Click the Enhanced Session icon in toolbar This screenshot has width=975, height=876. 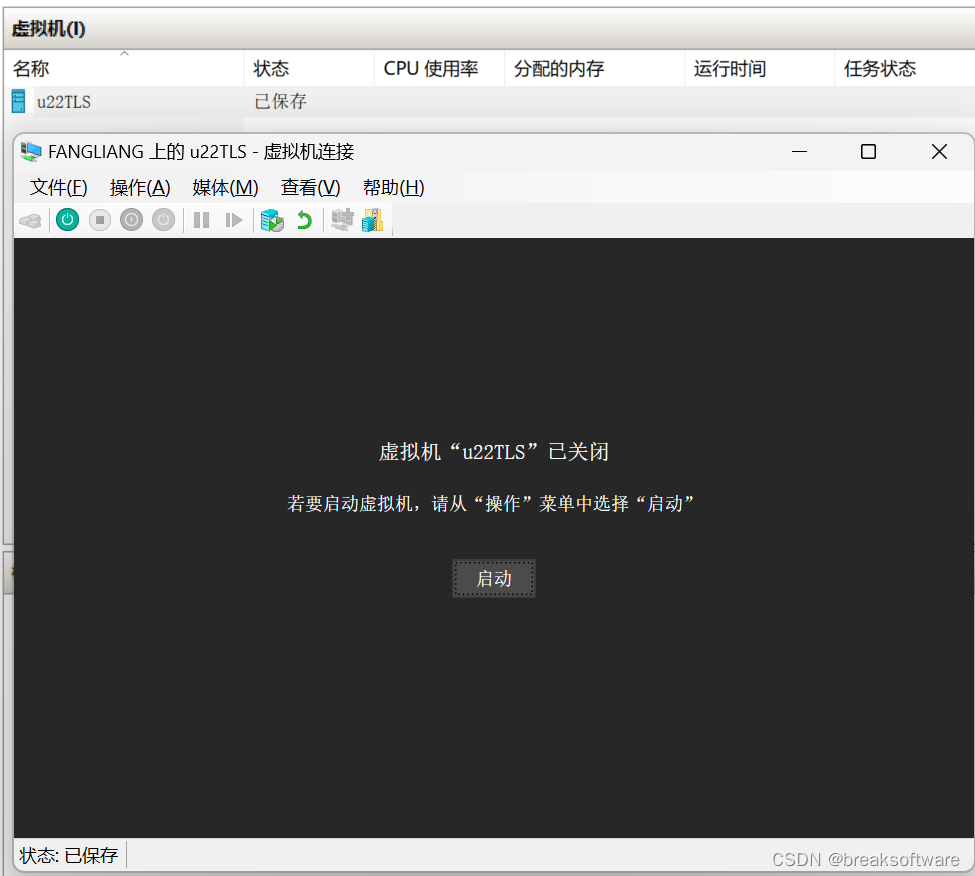342,220
